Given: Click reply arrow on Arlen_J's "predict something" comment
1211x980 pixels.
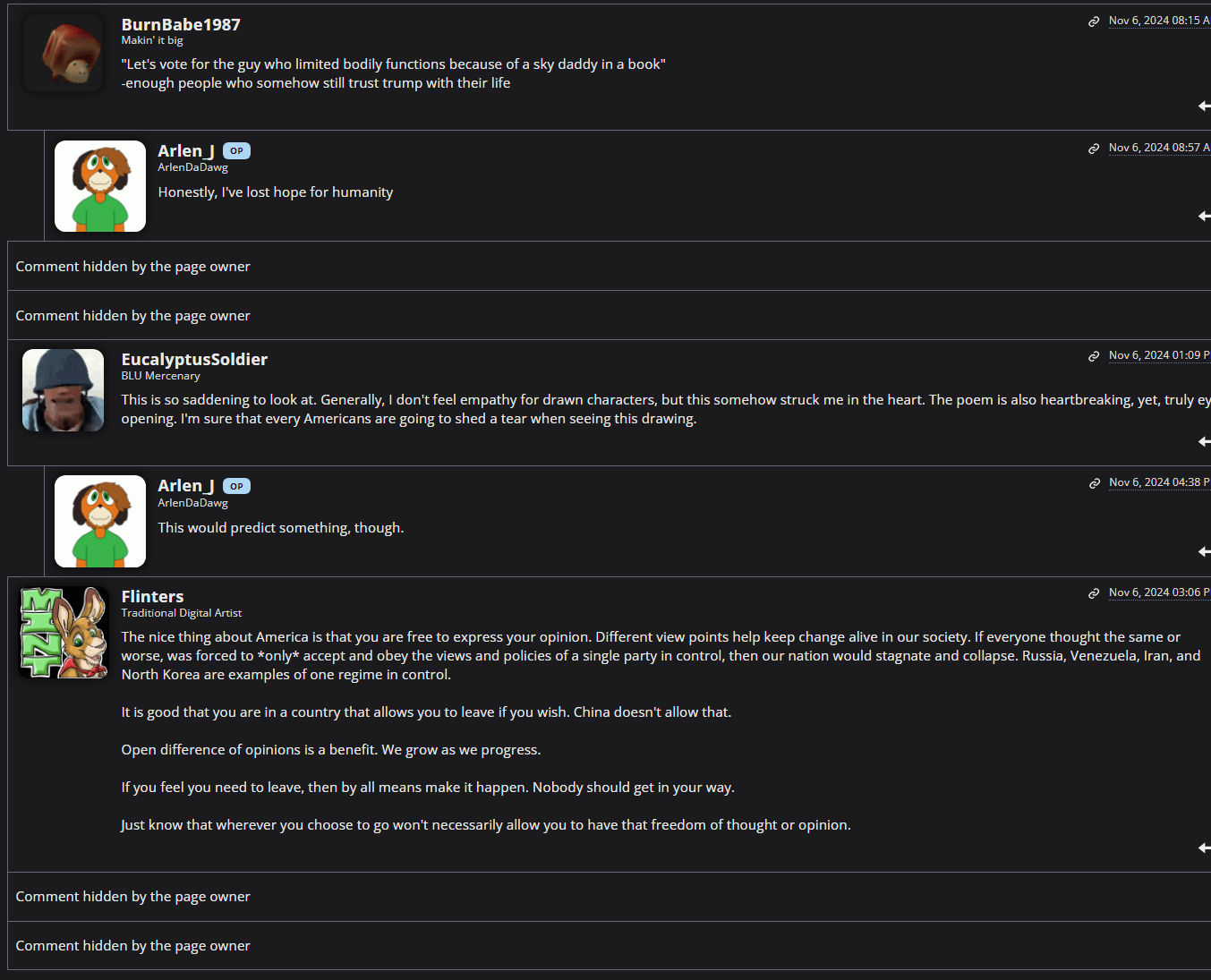Looking at the screenshot, I should point(1204,551).
